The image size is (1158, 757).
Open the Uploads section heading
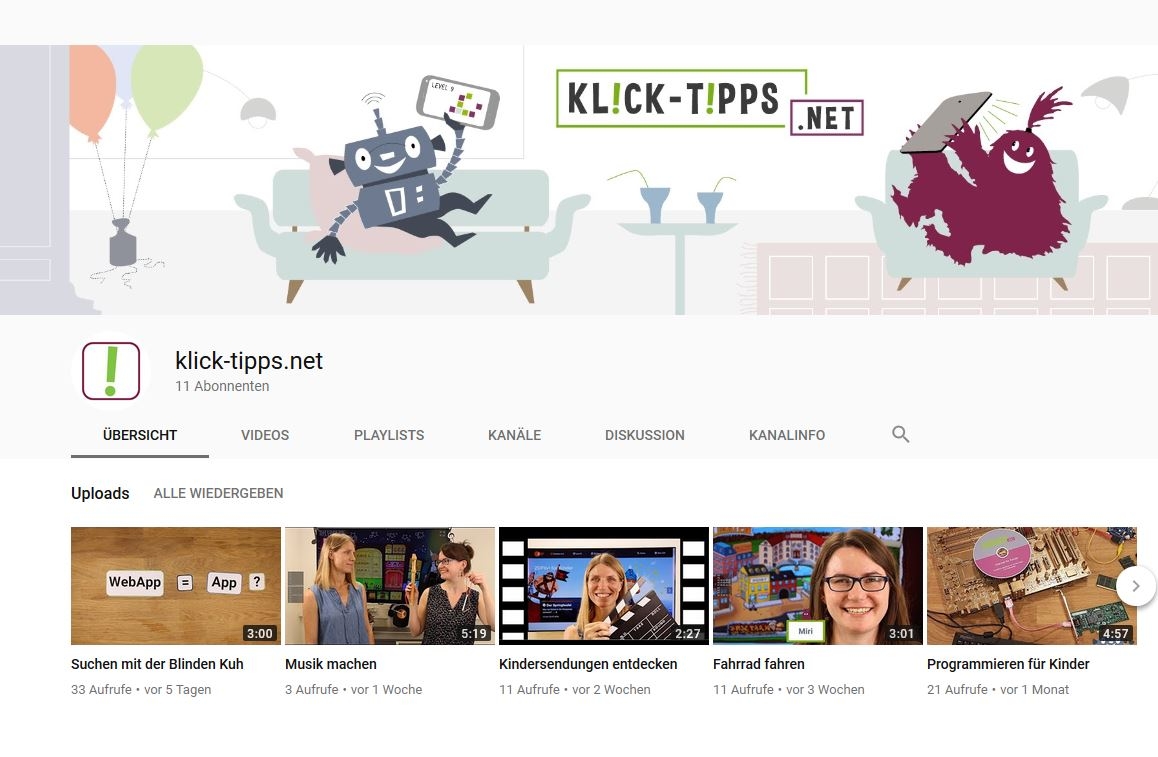pyautogui.click(x=100, y=493)
